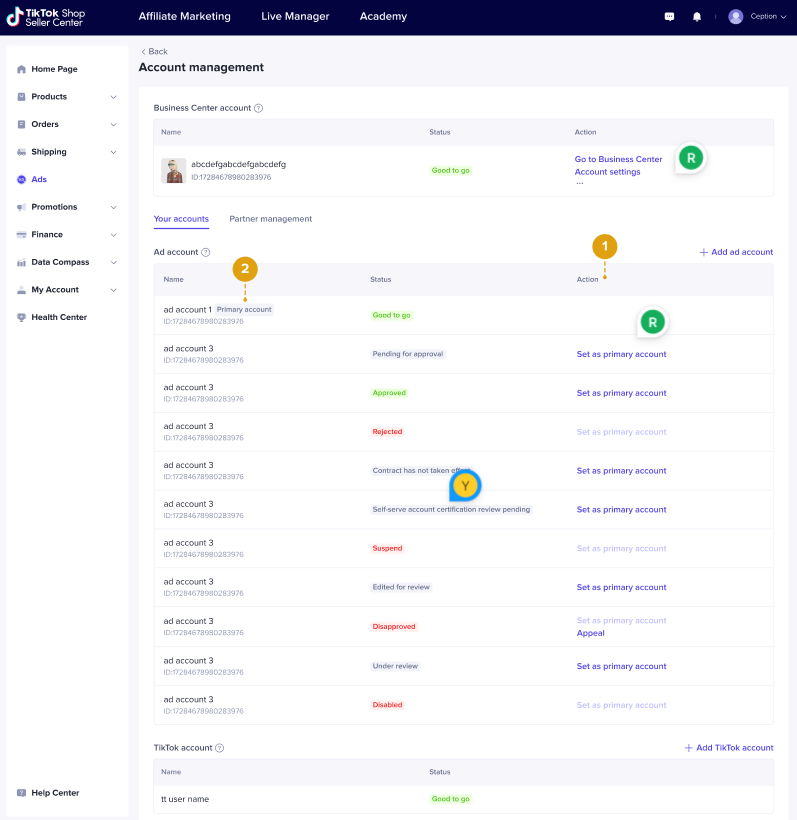Expand the Orders section chevron
Viewport: 797px width, 820px height.
point(113,125)
